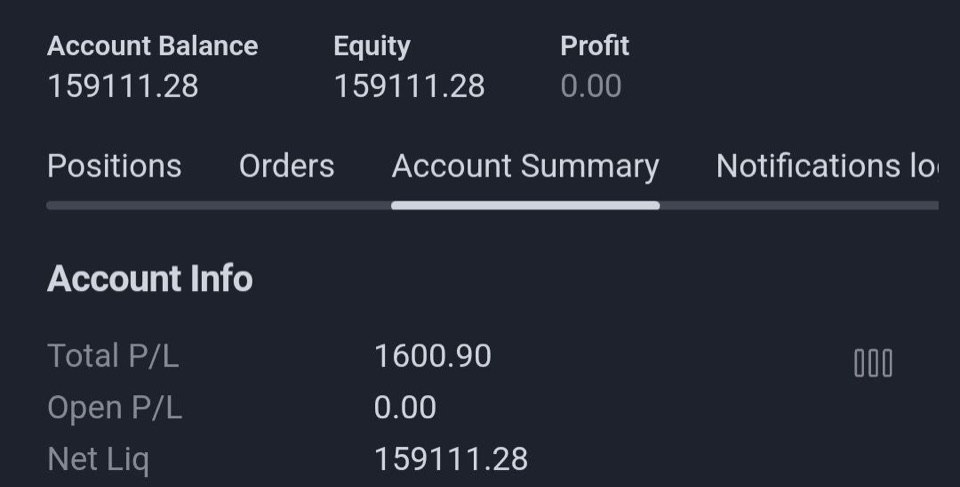Select the Account Summary tab
The height and width of the screenshot is (487, 960).
(525, 167)
